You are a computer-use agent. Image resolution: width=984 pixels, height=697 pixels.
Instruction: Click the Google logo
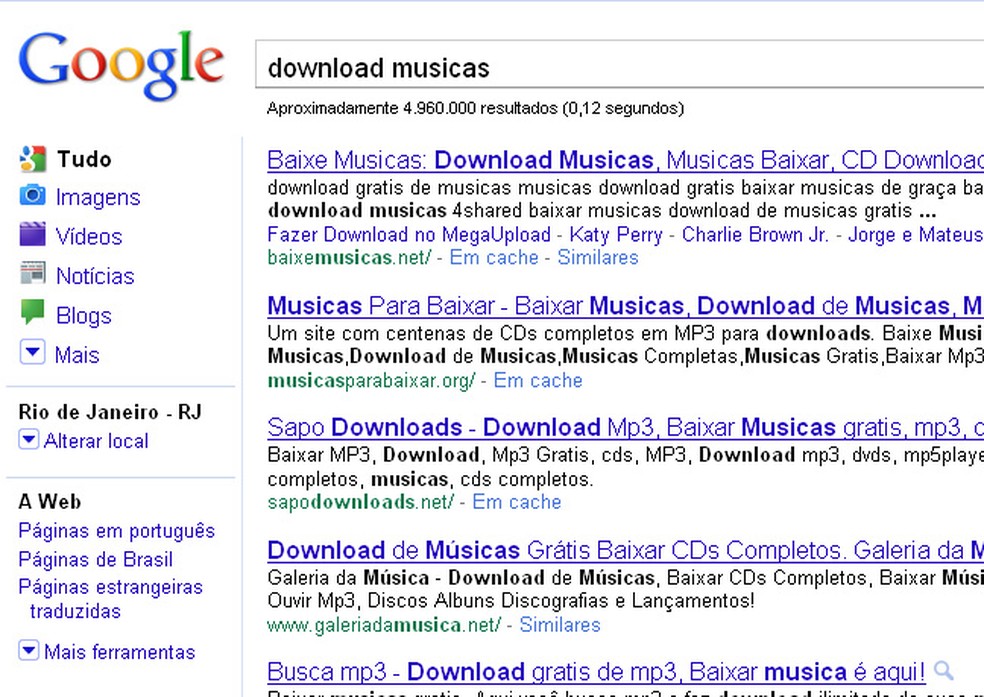pyautogui.click(x=121, y=65)
